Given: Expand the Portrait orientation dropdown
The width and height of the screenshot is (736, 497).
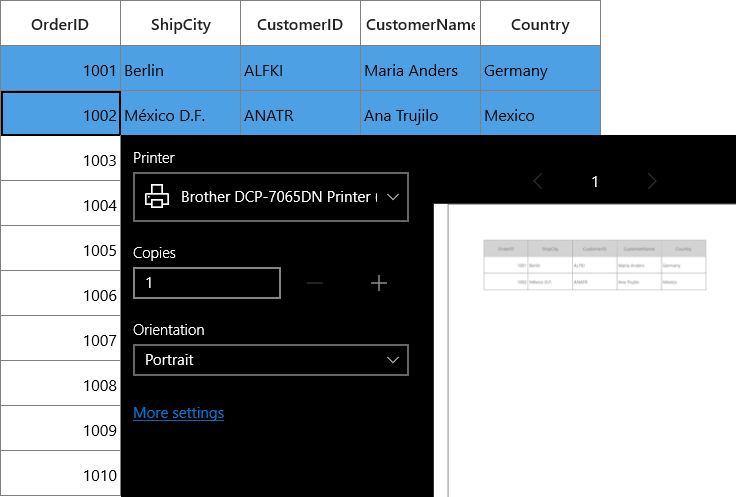Looking at the screenshot, I should point(271,360).
